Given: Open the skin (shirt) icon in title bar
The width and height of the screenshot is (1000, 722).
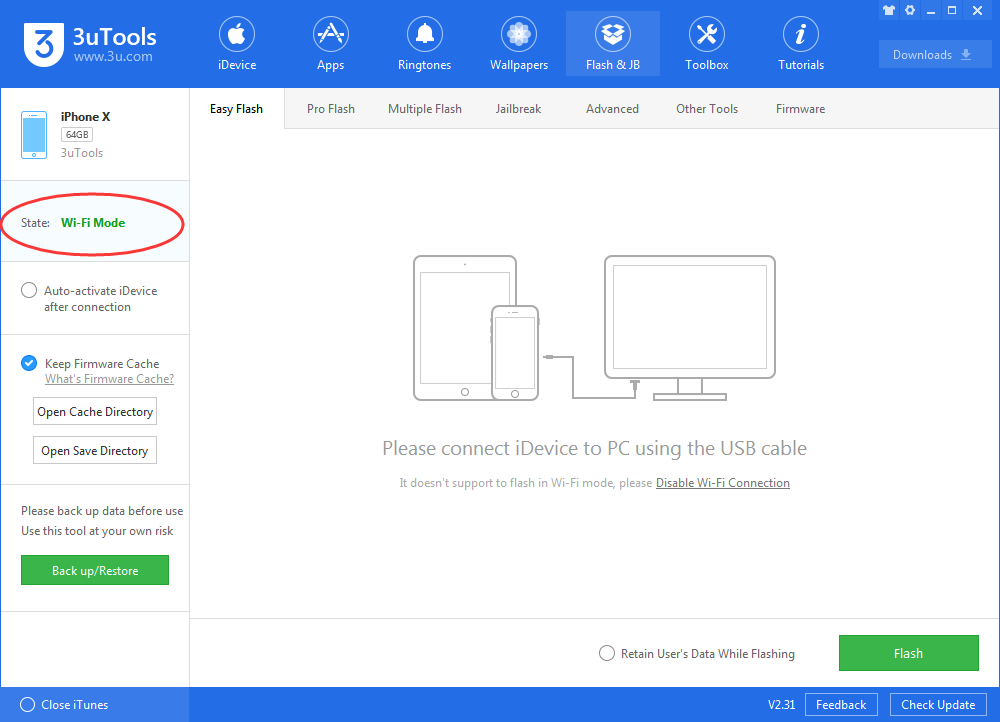Looking at the screenshot, I should coord(889,10).
